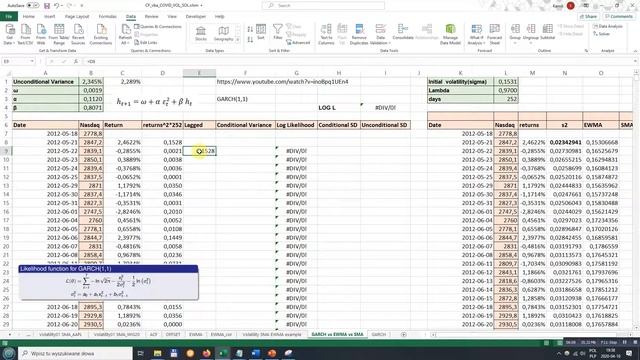Collapse the ribbon chevron
The height and width of the screenshot is (360, 640).
tap(636, 51)
